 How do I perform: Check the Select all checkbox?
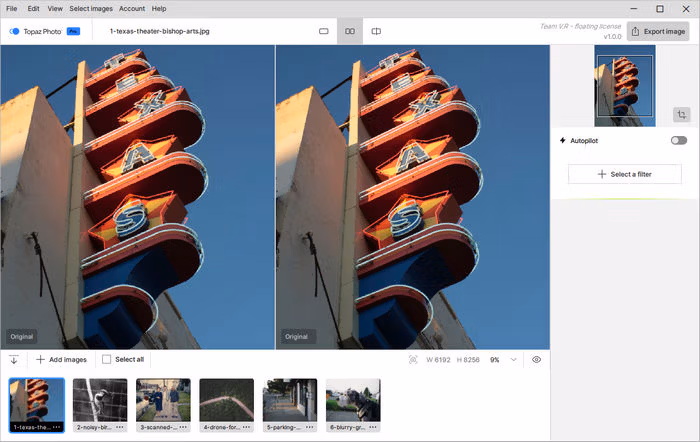(106, 359)
